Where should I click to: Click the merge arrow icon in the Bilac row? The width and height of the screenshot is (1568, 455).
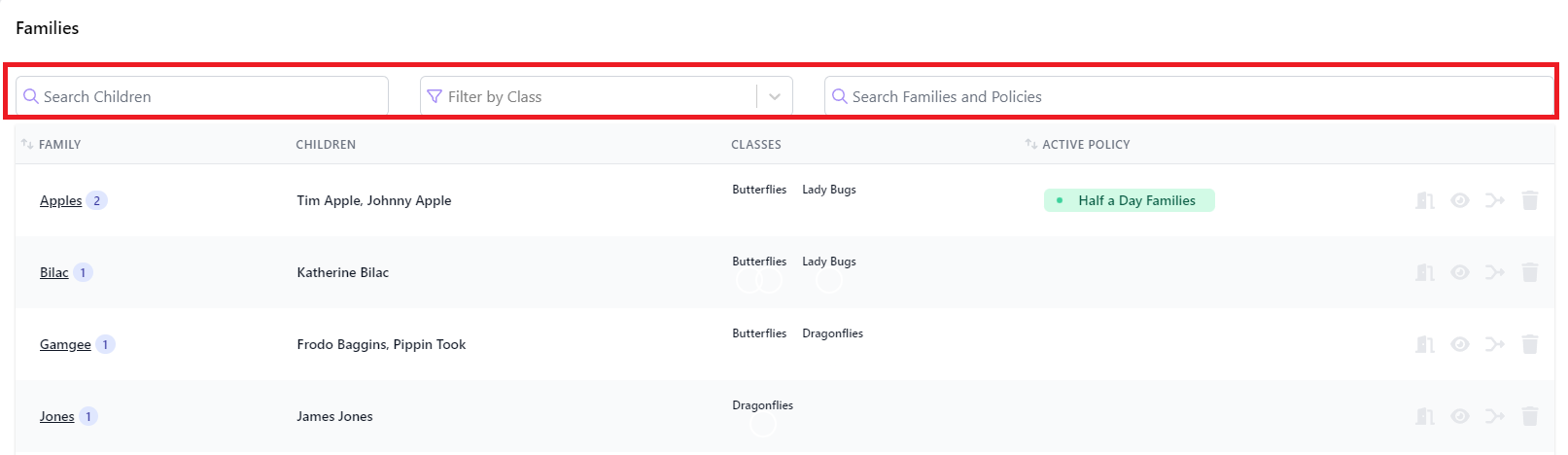tap(1495, 272)
